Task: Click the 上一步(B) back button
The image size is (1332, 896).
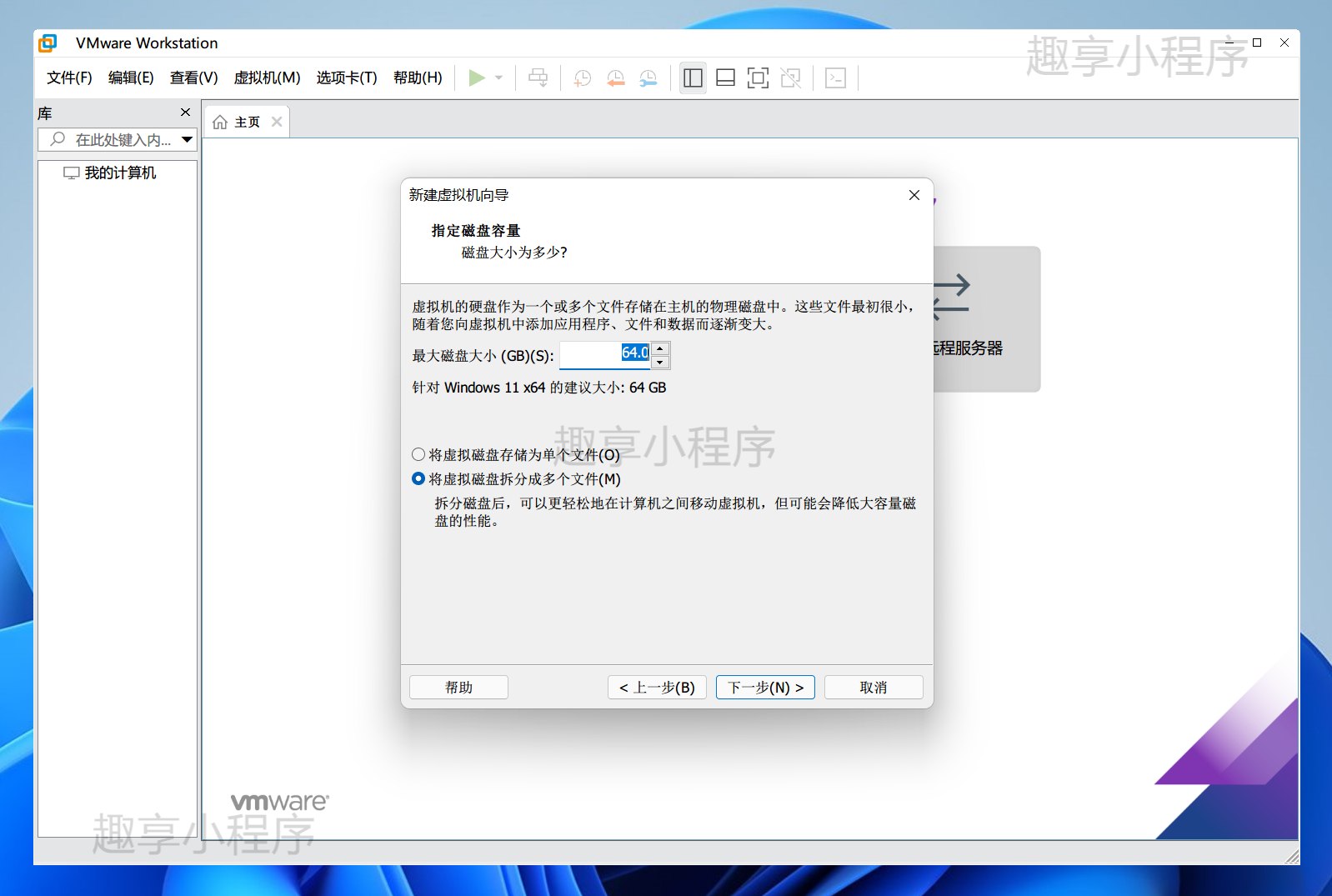Action: coord(657,688)
